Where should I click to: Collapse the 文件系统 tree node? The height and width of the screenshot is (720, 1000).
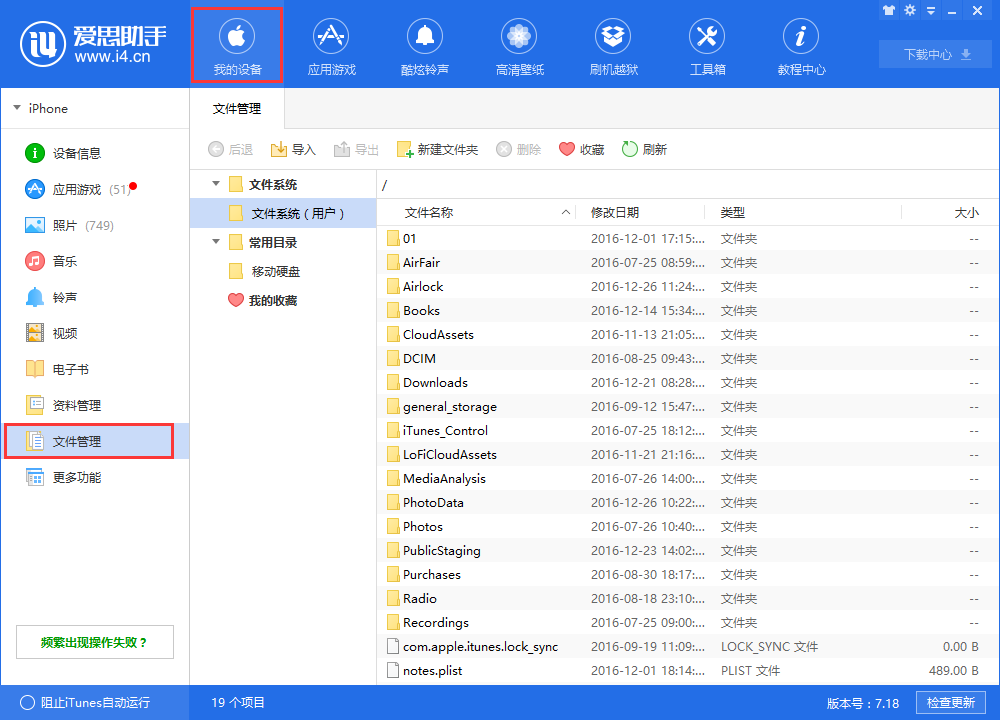215,184
